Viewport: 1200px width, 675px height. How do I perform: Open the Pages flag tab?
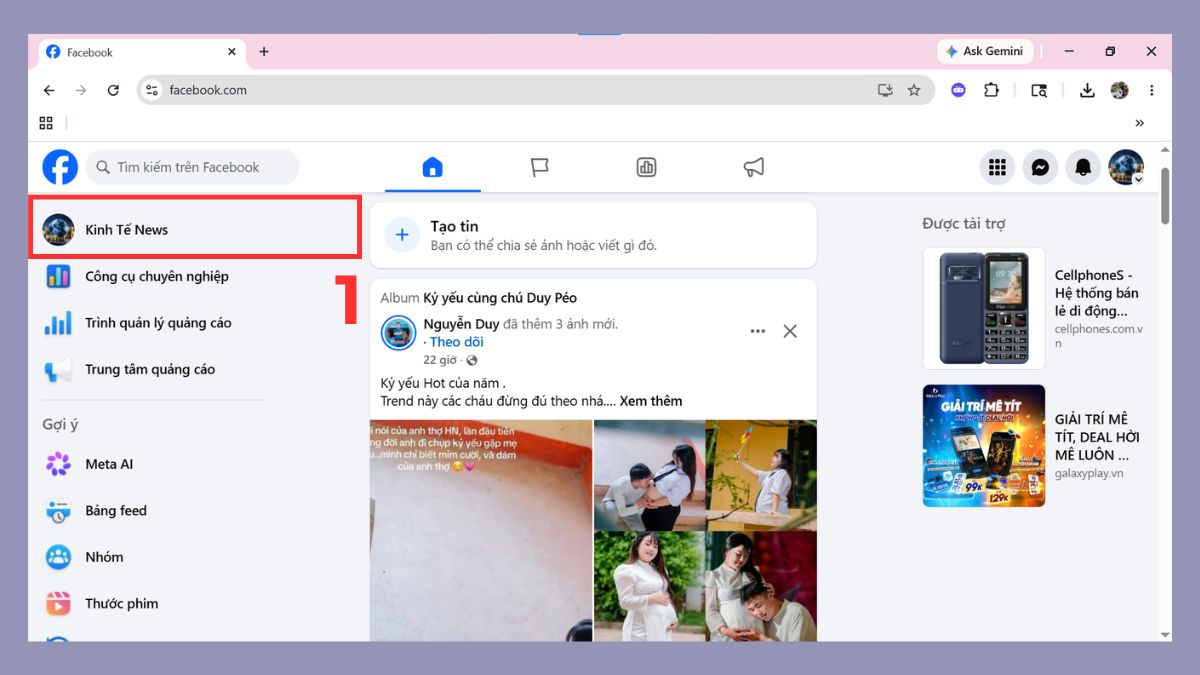pos(540,167)
